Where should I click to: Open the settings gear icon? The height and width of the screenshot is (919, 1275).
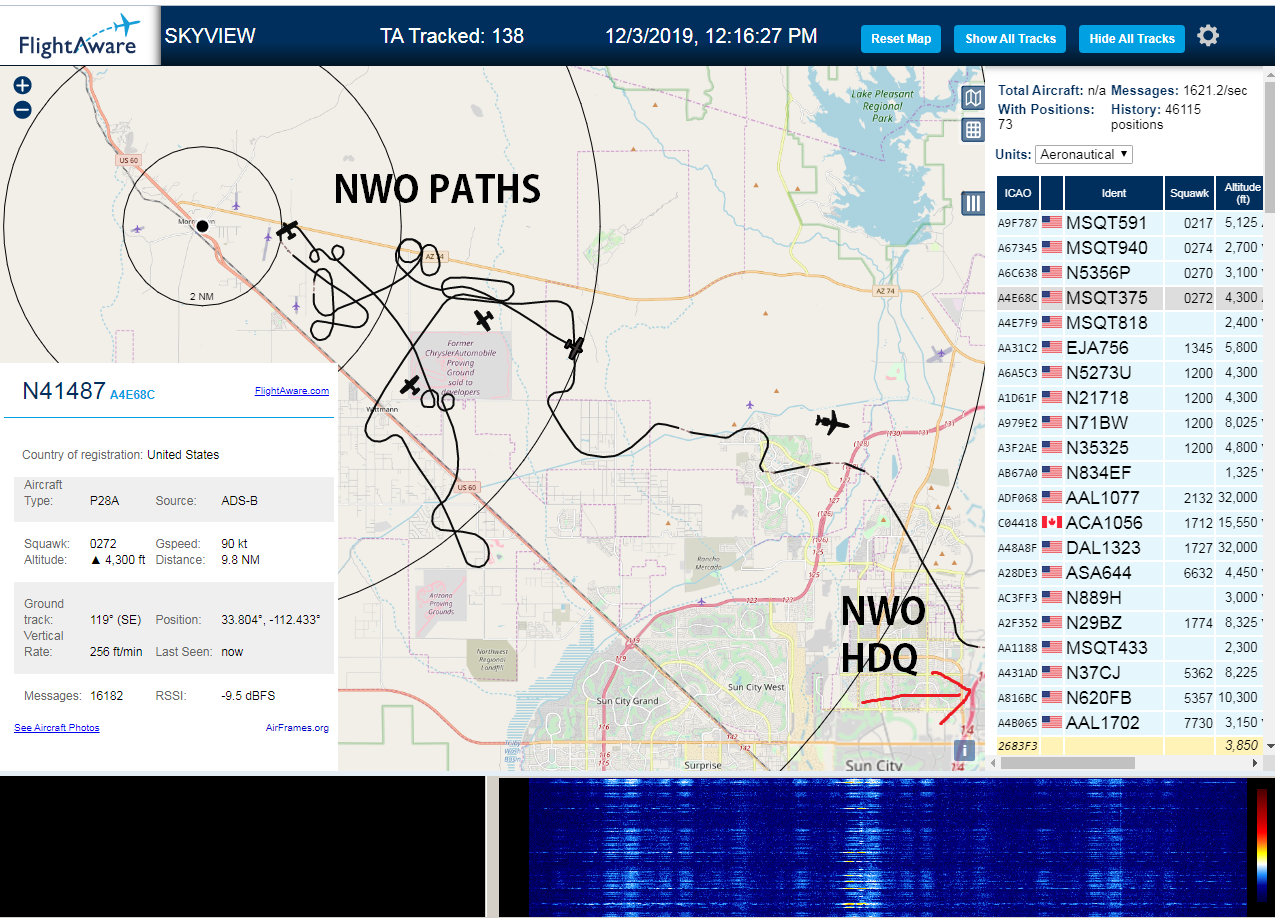click(1208, 37)
